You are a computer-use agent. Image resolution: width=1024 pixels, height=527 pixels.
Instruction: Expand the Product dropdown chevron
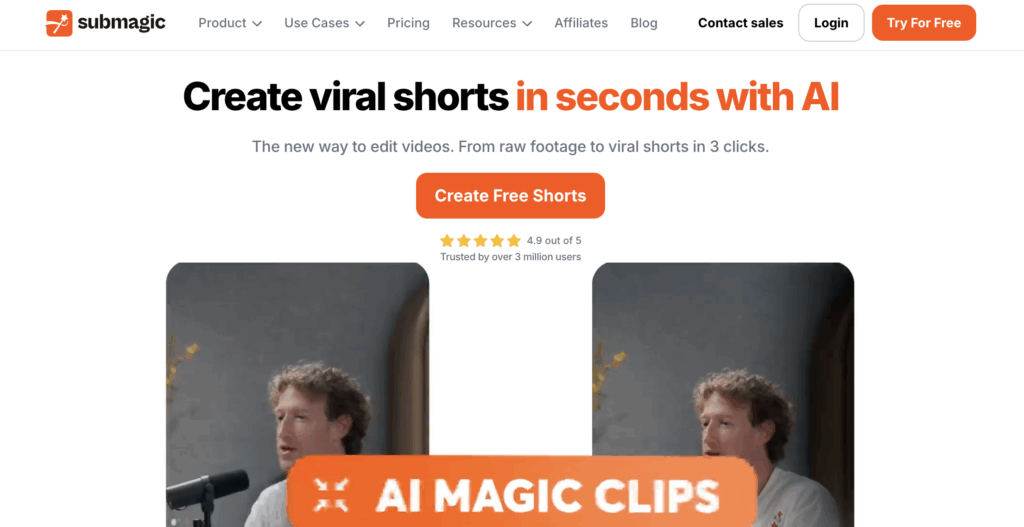point(257,24)
